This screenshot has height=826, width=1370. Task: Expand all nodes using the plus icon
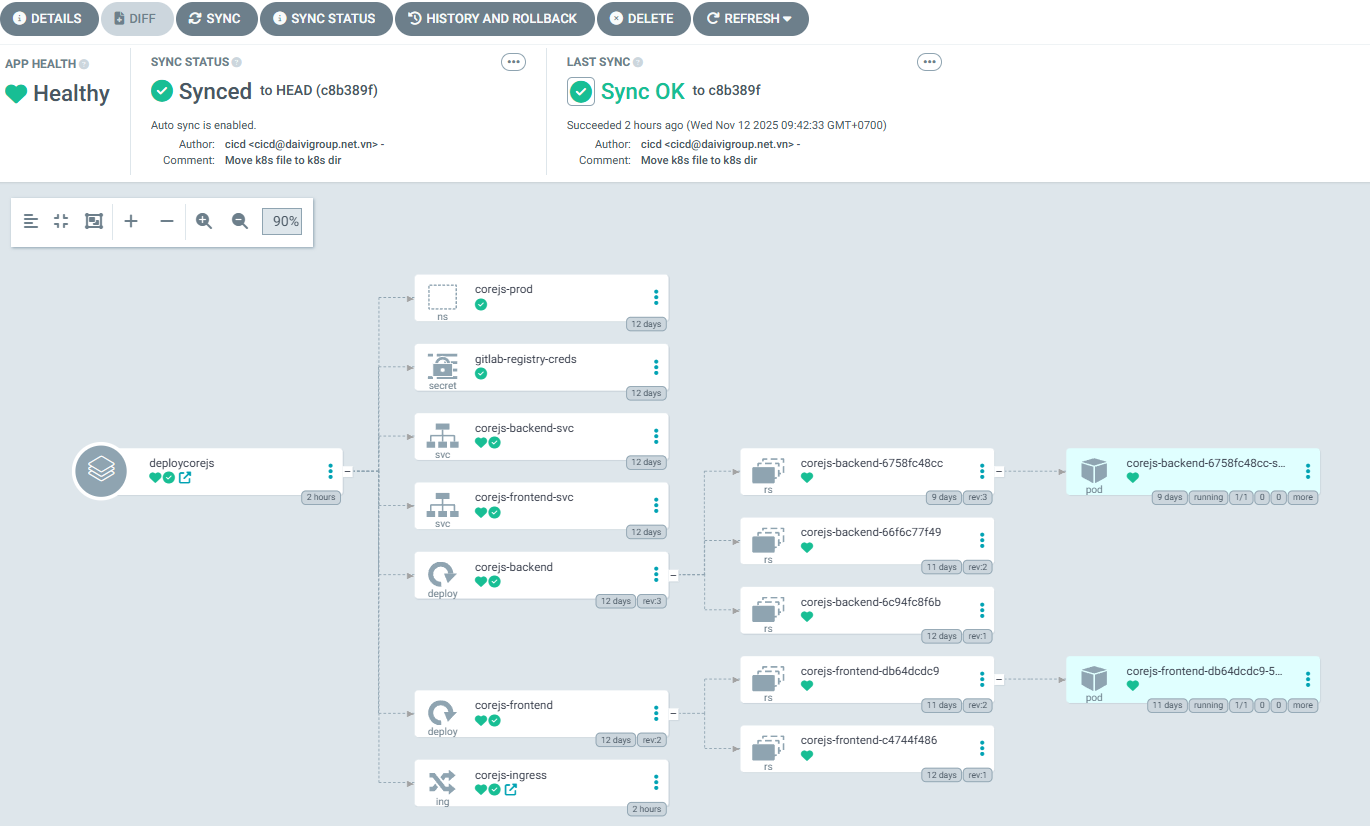click(x=131, y=221)
